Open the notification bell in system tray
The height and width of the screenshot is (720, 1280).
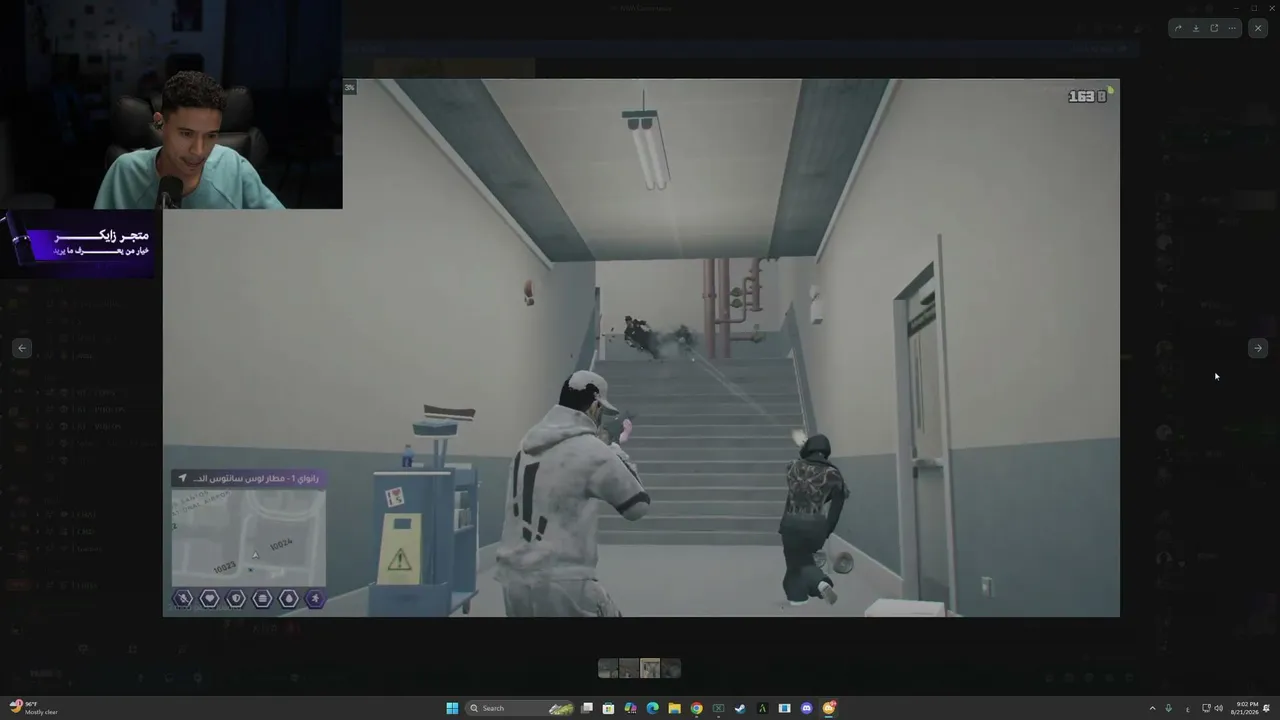(1268, 708)
